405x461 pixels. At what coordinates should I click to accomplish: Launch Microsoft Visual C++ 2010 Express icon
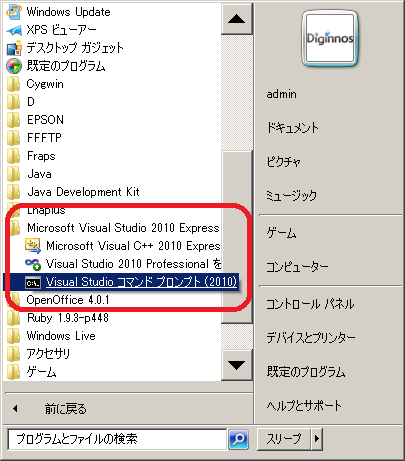click(x=33, y=246)
